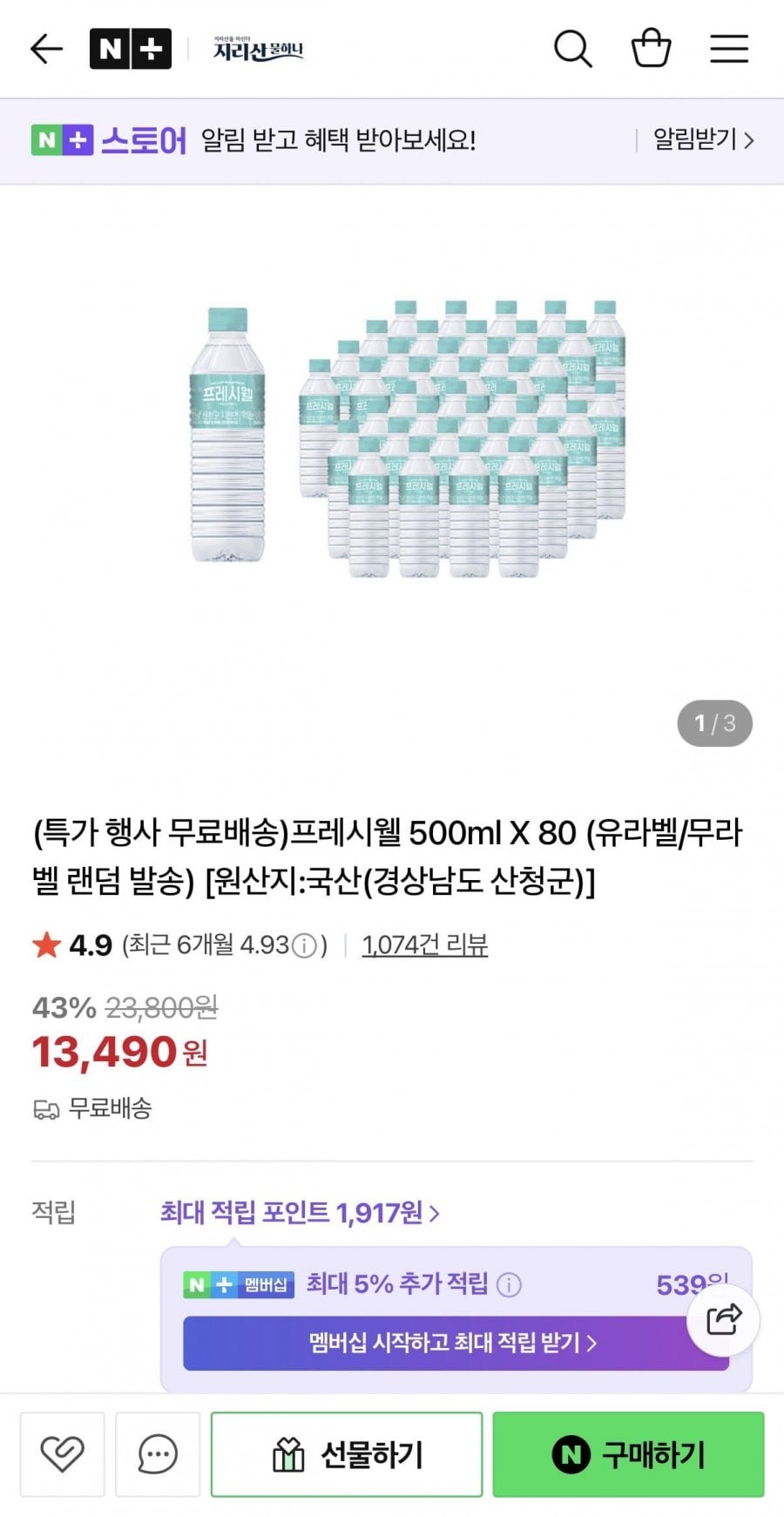The height and width of the screenshot is (1517, 784).
Task: Open the shopping basket icon
Action: 651,49
